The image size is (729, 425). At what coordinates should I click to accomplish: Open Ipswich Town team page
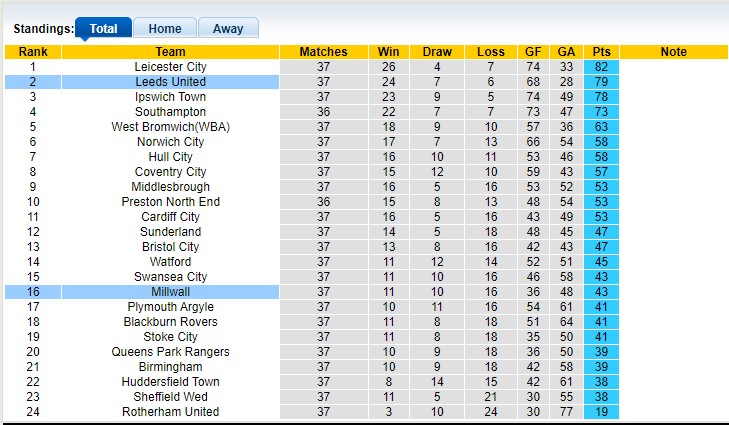coord(170,97)
